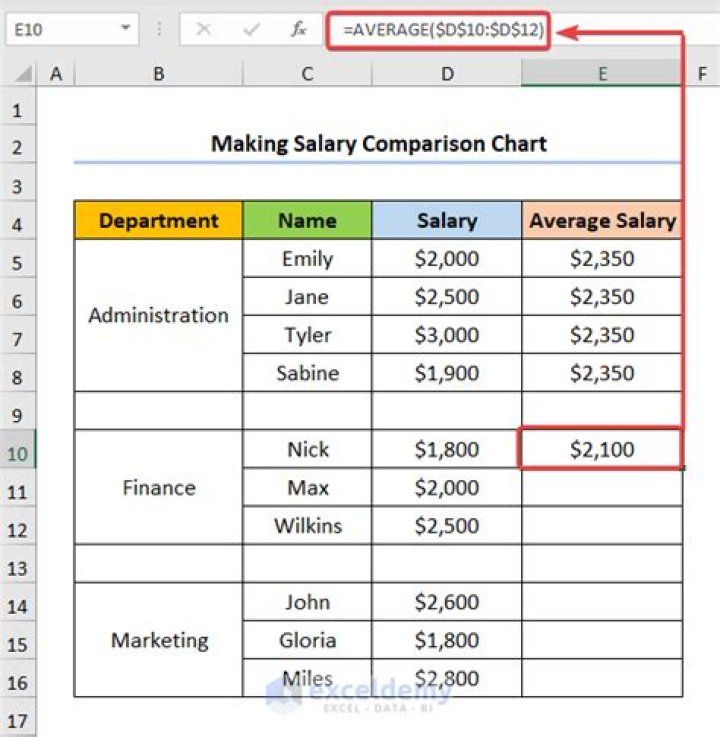720x737 pixels.
Task: Select column D header
Action: (446, 74)
